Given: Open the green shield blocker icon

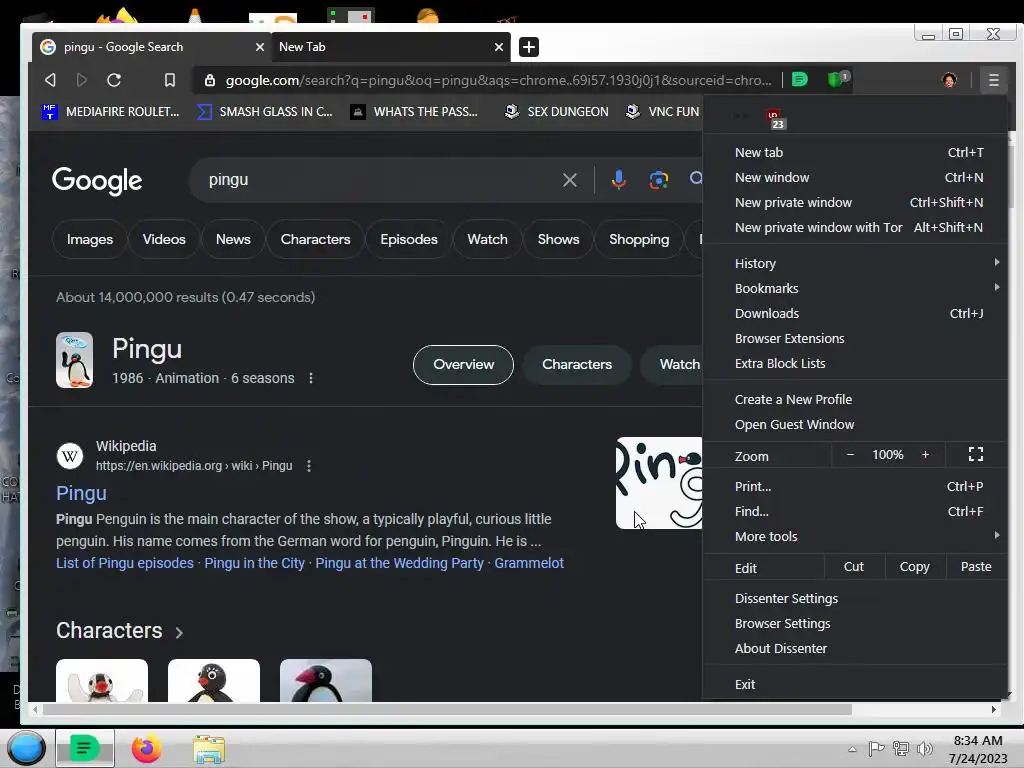Looking at the screenshot, I should click(837, 80).
